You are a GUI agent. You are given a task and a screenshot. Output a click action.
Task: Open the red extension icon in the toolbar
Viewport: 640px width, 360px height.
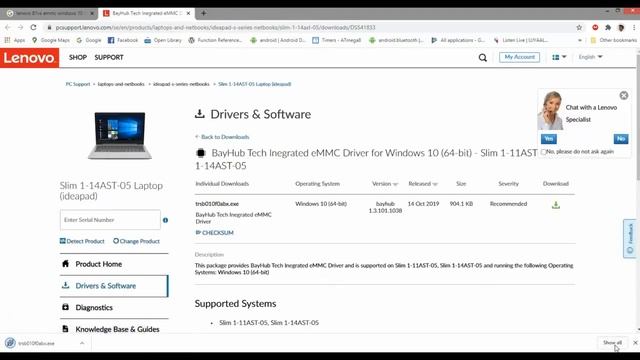[x=595, y=27]
